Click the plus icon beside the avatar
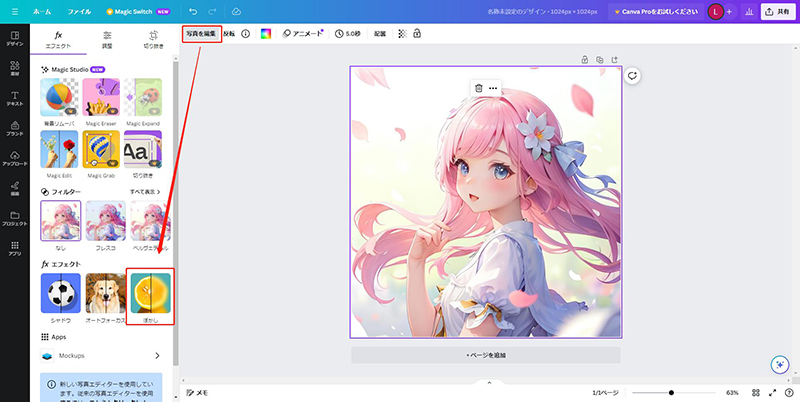 click(729, 11)
